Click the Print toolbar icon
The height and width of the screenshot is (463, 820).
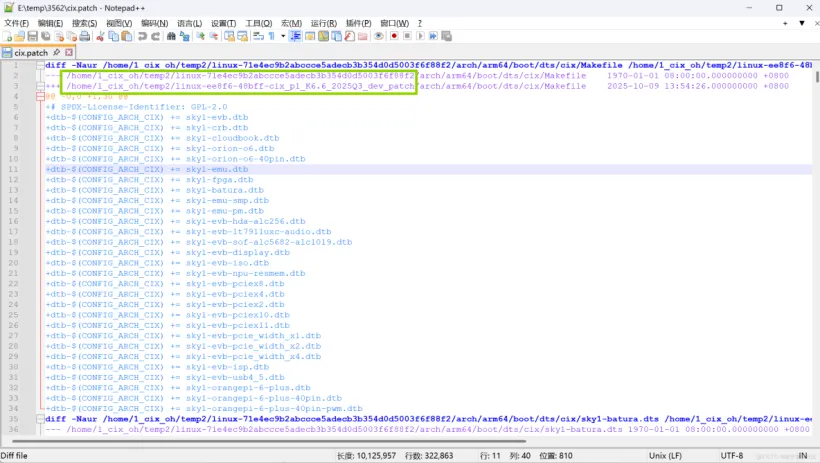click(x=85, y=36)
